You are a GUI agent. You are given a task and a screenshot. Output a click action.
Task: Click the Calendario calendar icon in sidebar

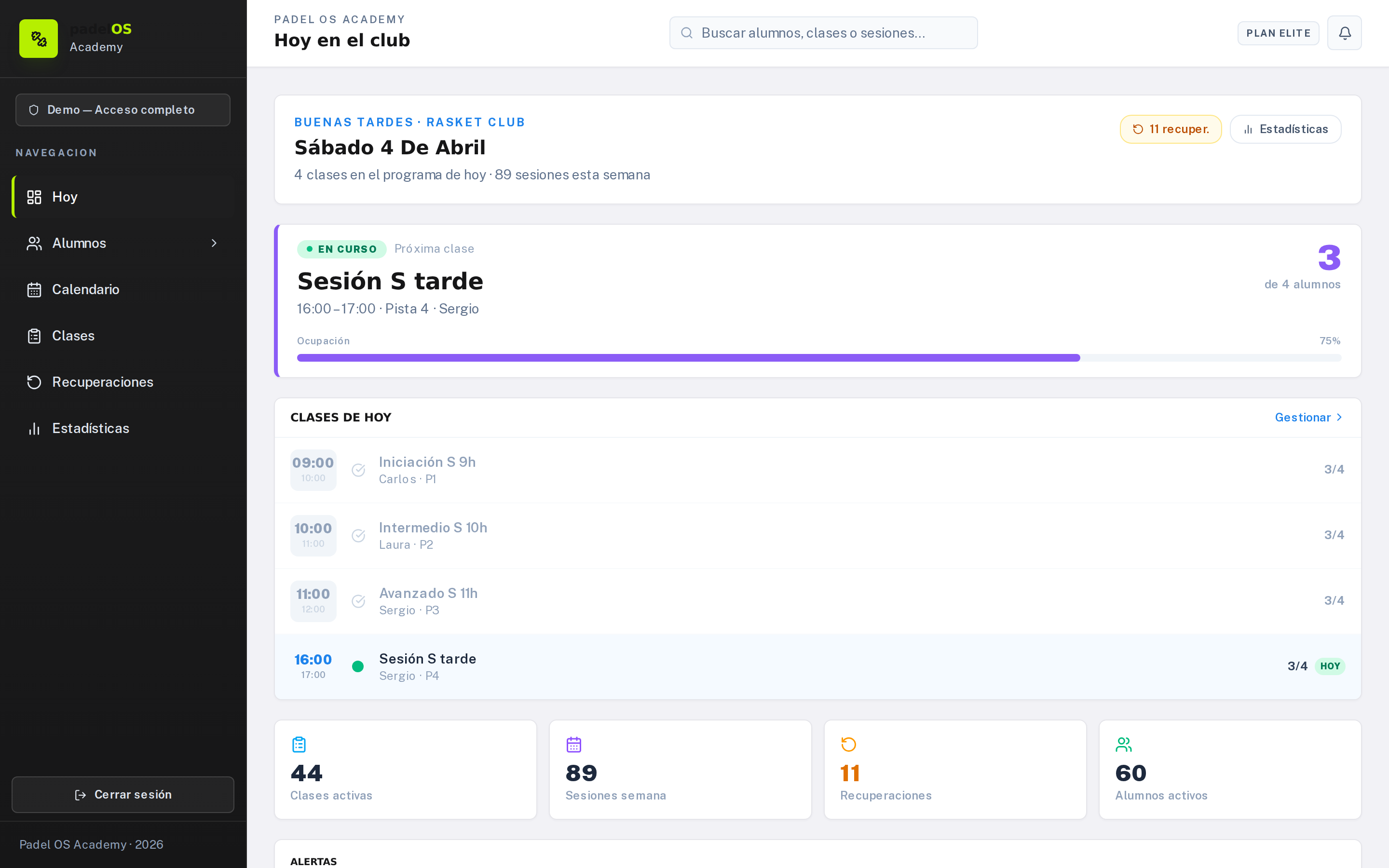point(34,289)
